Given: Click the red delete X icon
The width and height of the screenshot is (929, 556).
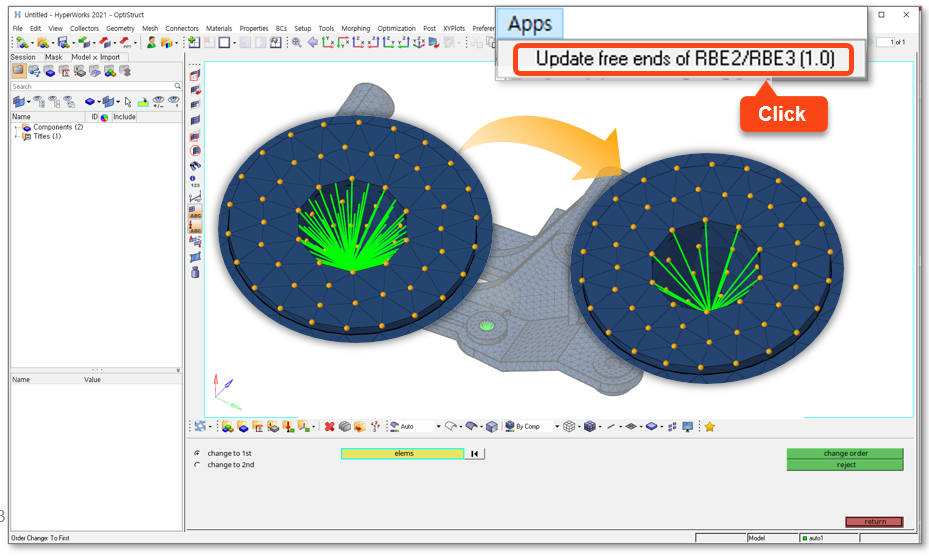Looking at the screenshot, I should tap(329, 427).
